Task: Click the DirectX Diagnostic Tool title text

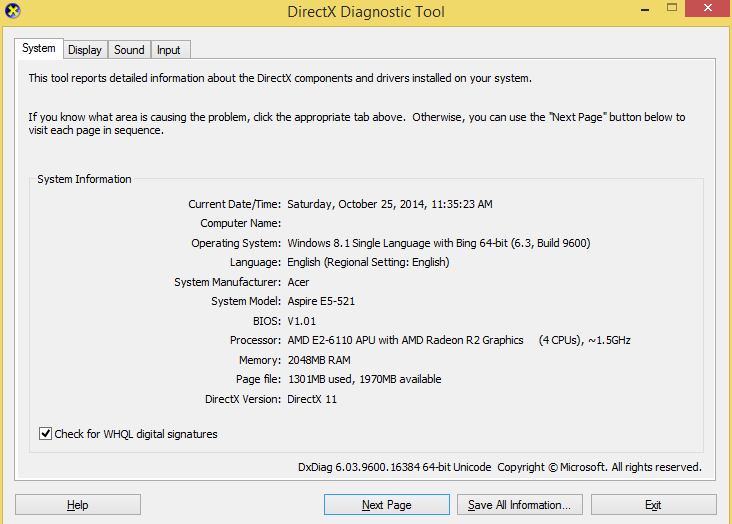Action: tap(366, 12)
